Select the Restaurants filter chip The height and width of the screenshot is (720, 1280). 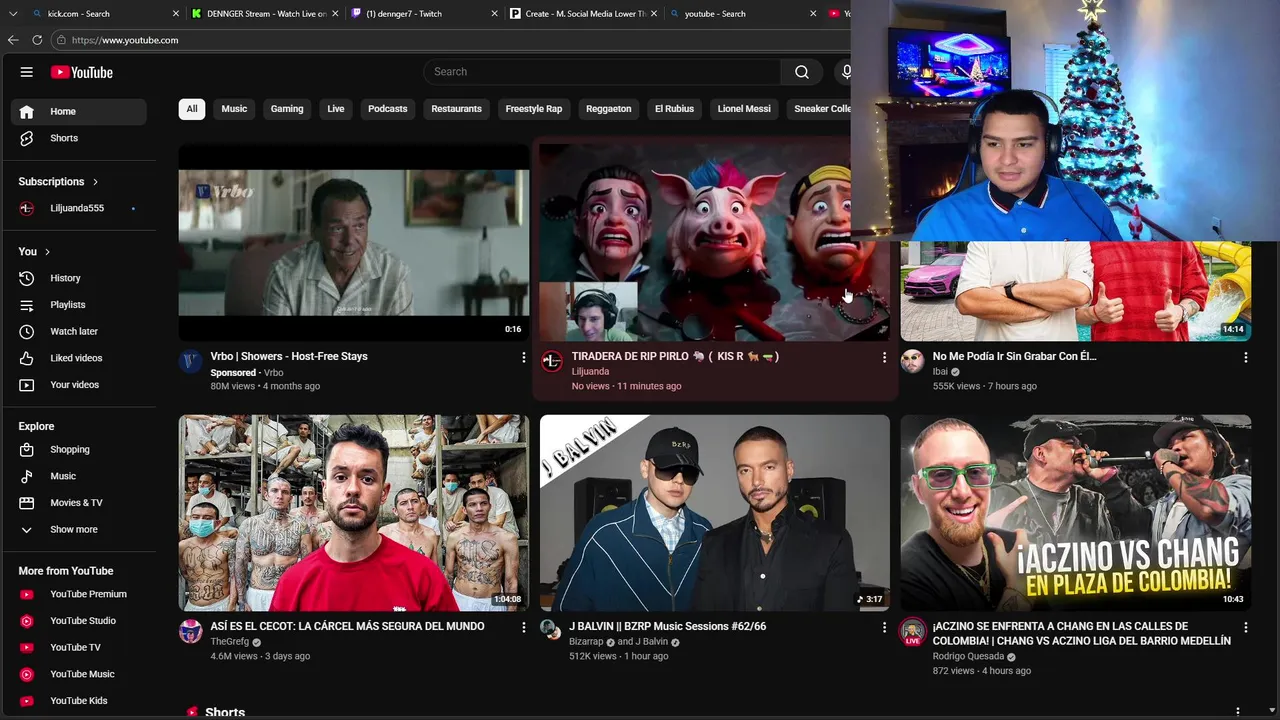point(456,109)
